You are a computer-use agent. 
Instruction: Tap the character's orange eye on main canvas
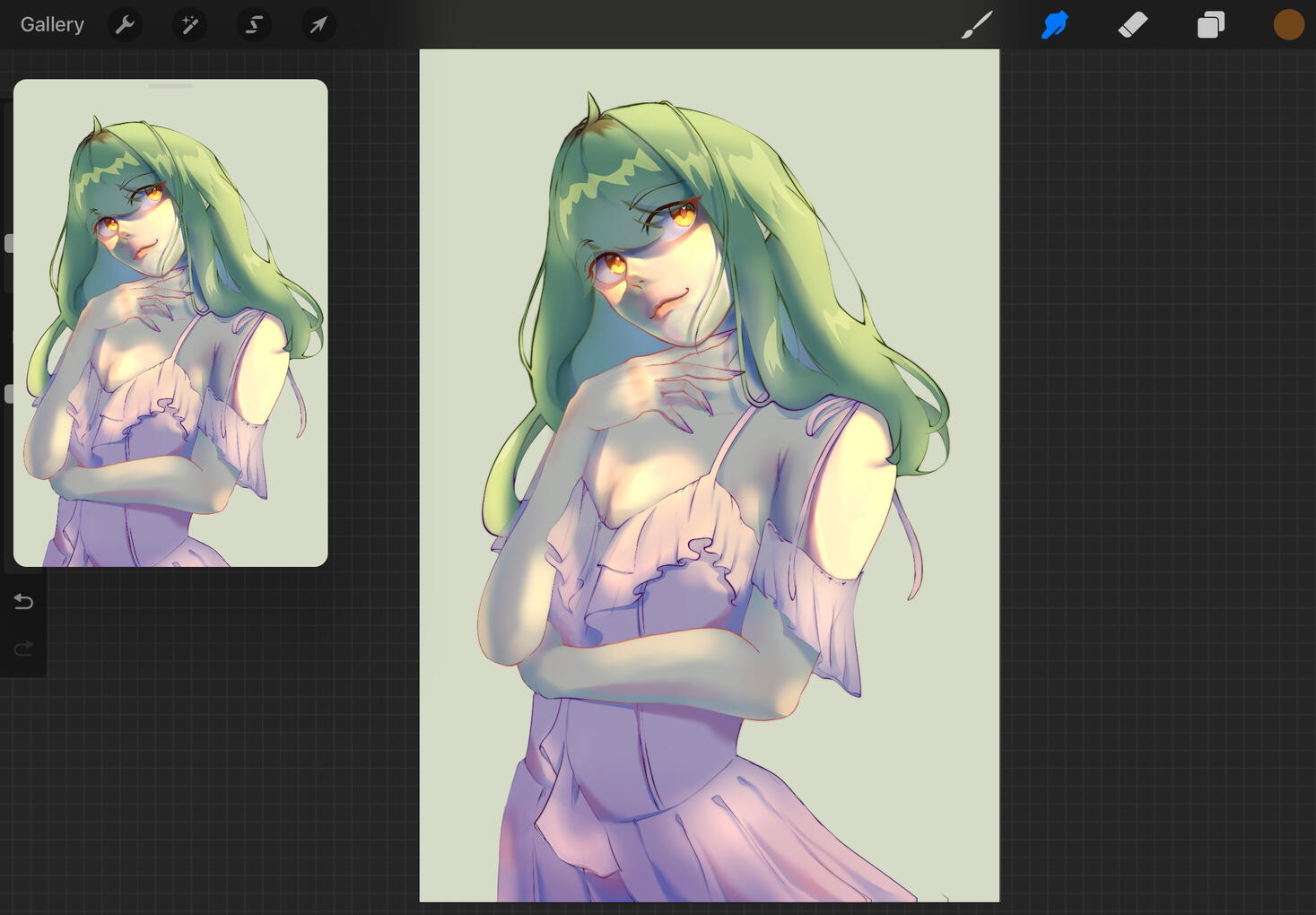pos(684,213)
